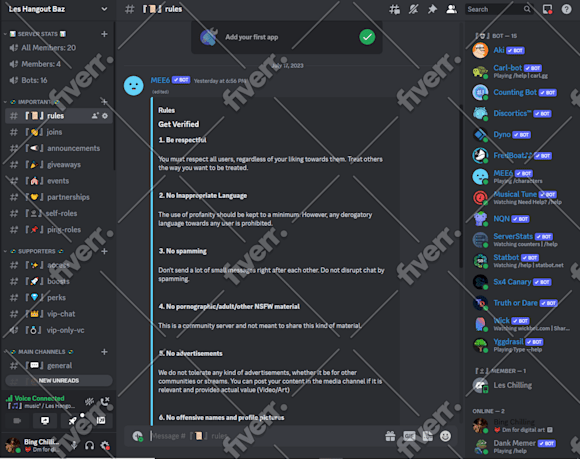The height and width of the screenshot is (459, 580).
Task: Toggle notification settings bell icon
Action: 413,9
